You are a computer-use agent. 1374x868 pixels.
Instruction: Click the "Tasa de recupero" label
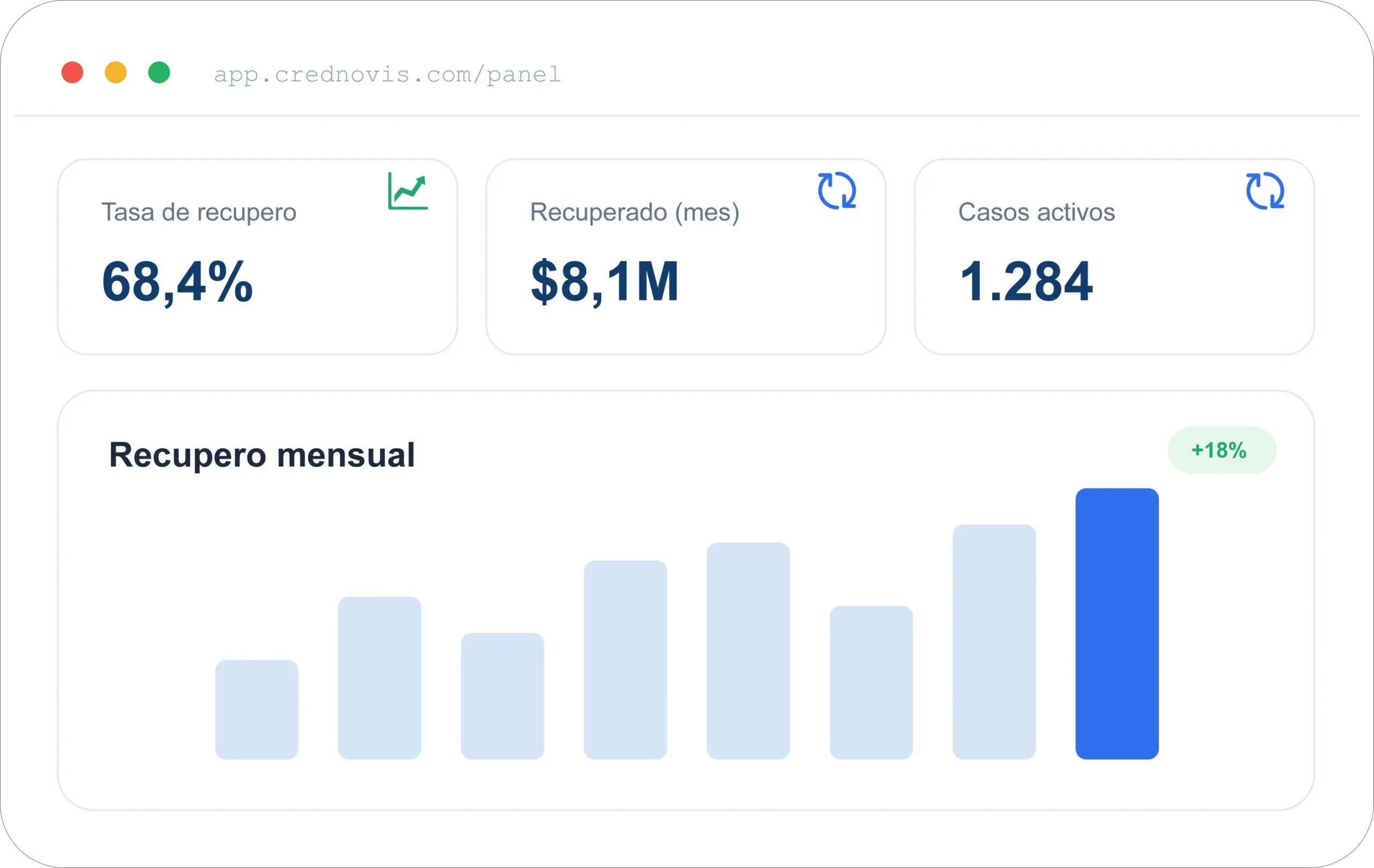[199, 212]
